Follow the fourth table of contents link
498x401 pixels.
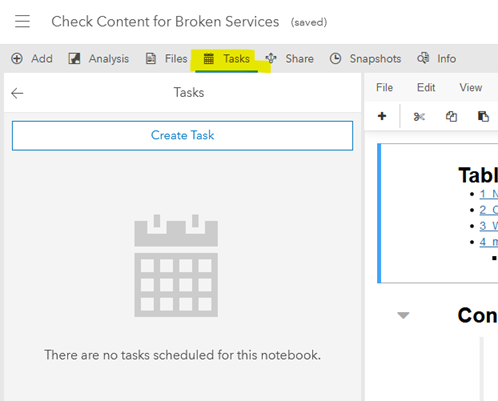coord(489,242)
